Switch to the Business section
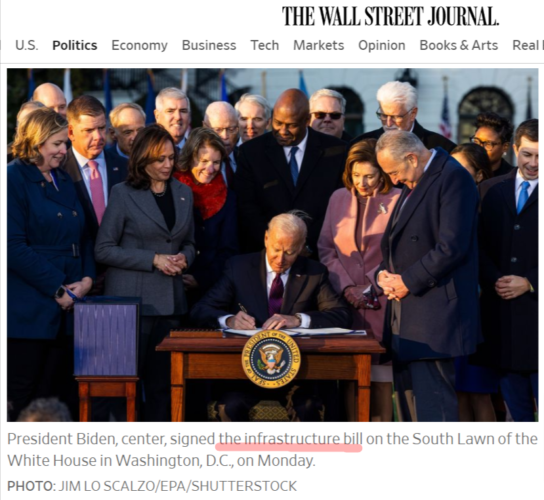 click(x=209, y=45)
